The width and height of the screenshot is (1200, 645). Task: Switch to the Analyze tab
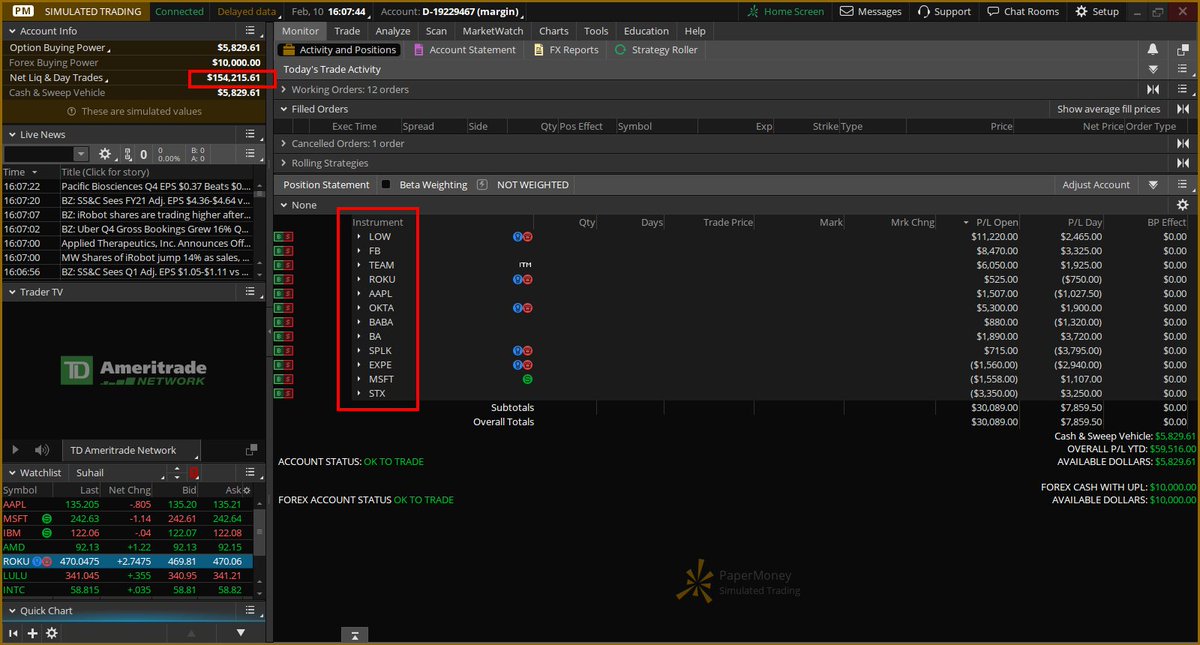click(393, 31)
